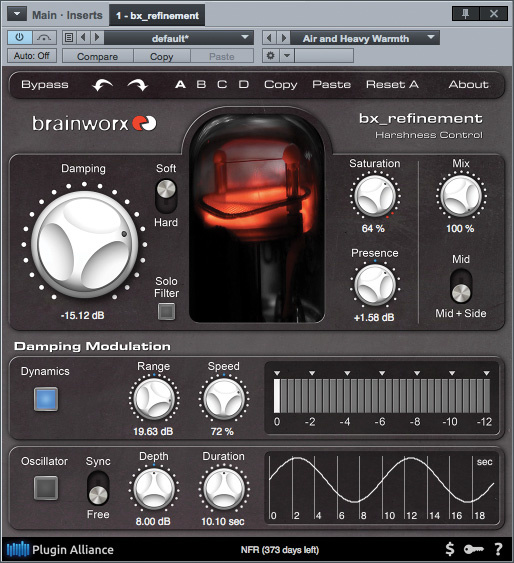Open the gear settings icon
514x563 pixels.
[271, 56]
